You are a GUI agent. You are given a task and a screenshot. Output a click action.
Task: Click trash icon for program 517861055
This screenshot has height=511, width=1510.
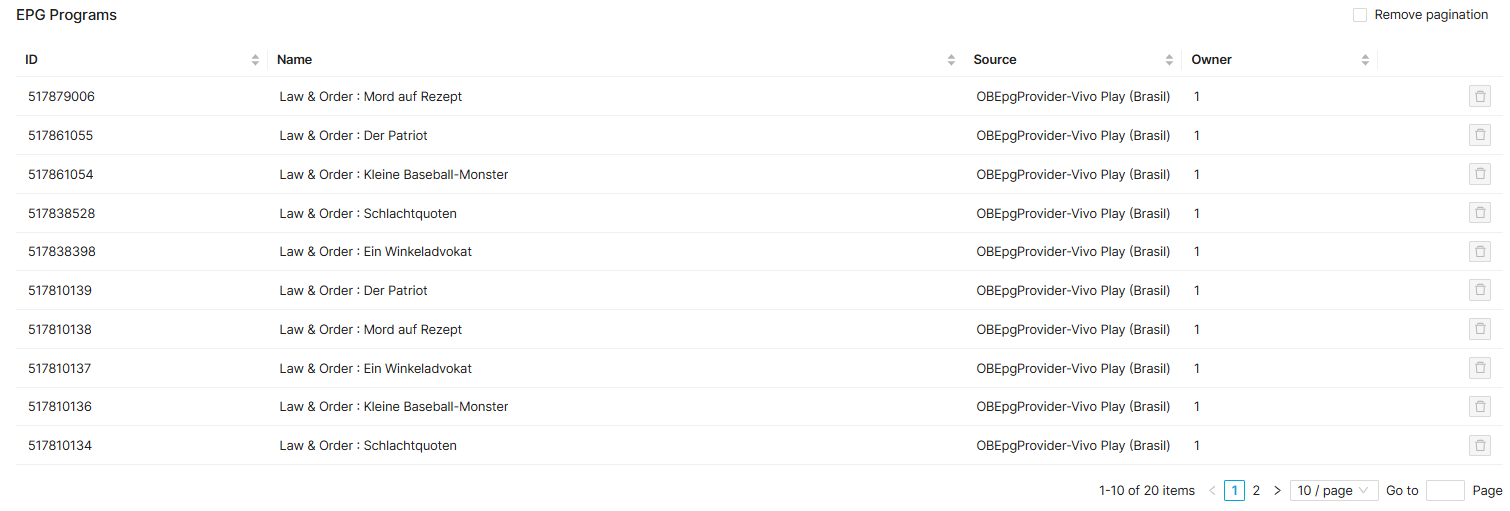[x=1479, y=135]
